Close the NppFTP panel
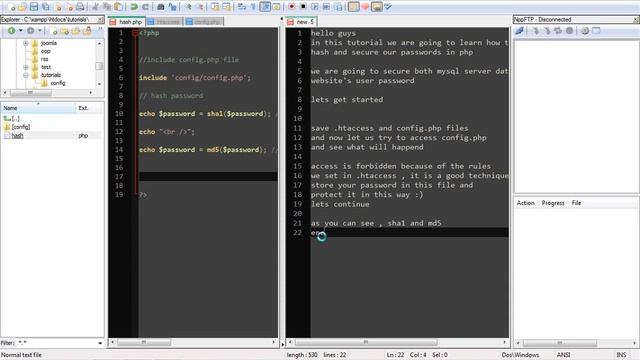The height and width of the screenshot is (360, 640). coord(636,19)
